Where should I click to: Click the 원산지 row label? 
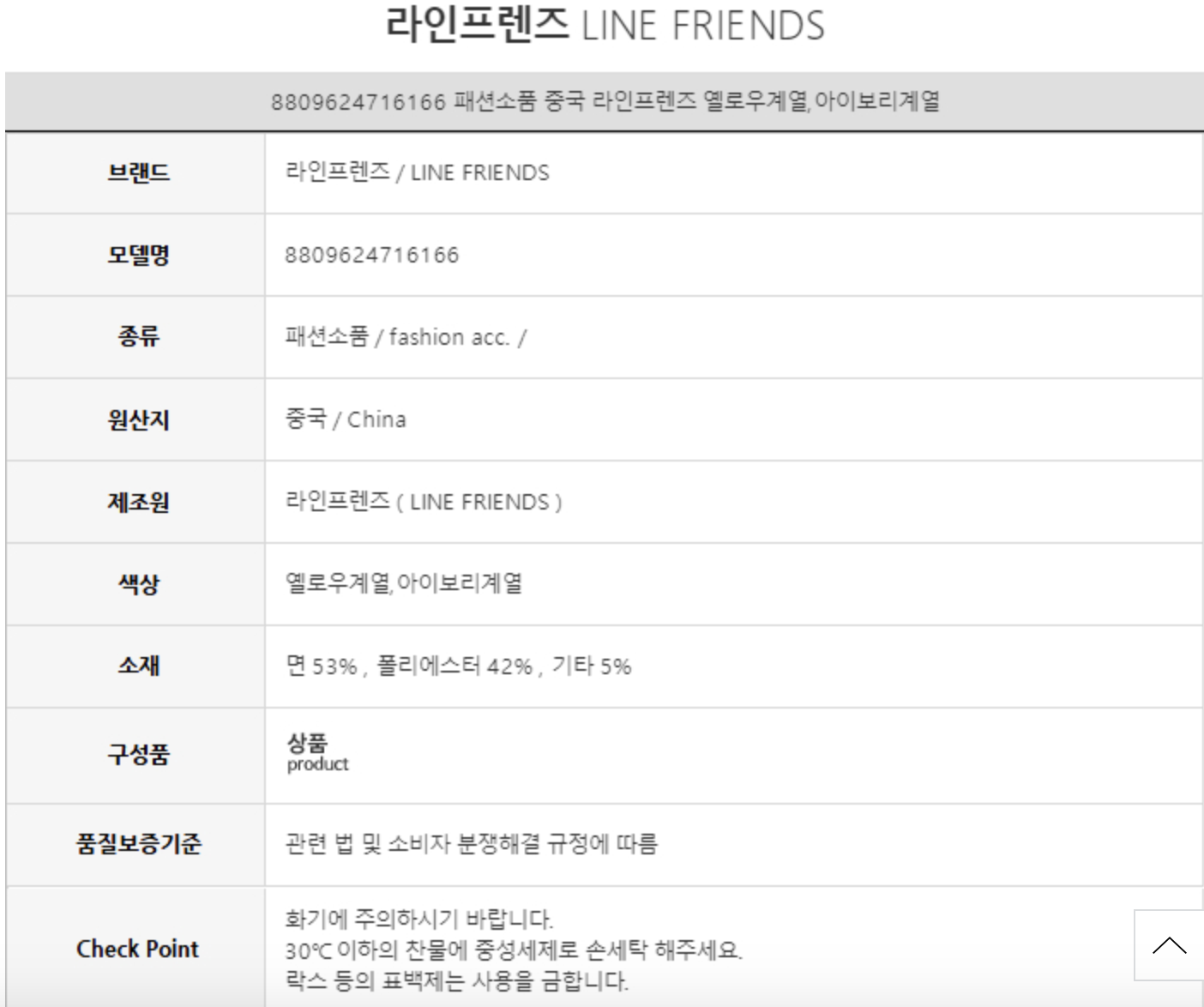(x=138, y=419)
